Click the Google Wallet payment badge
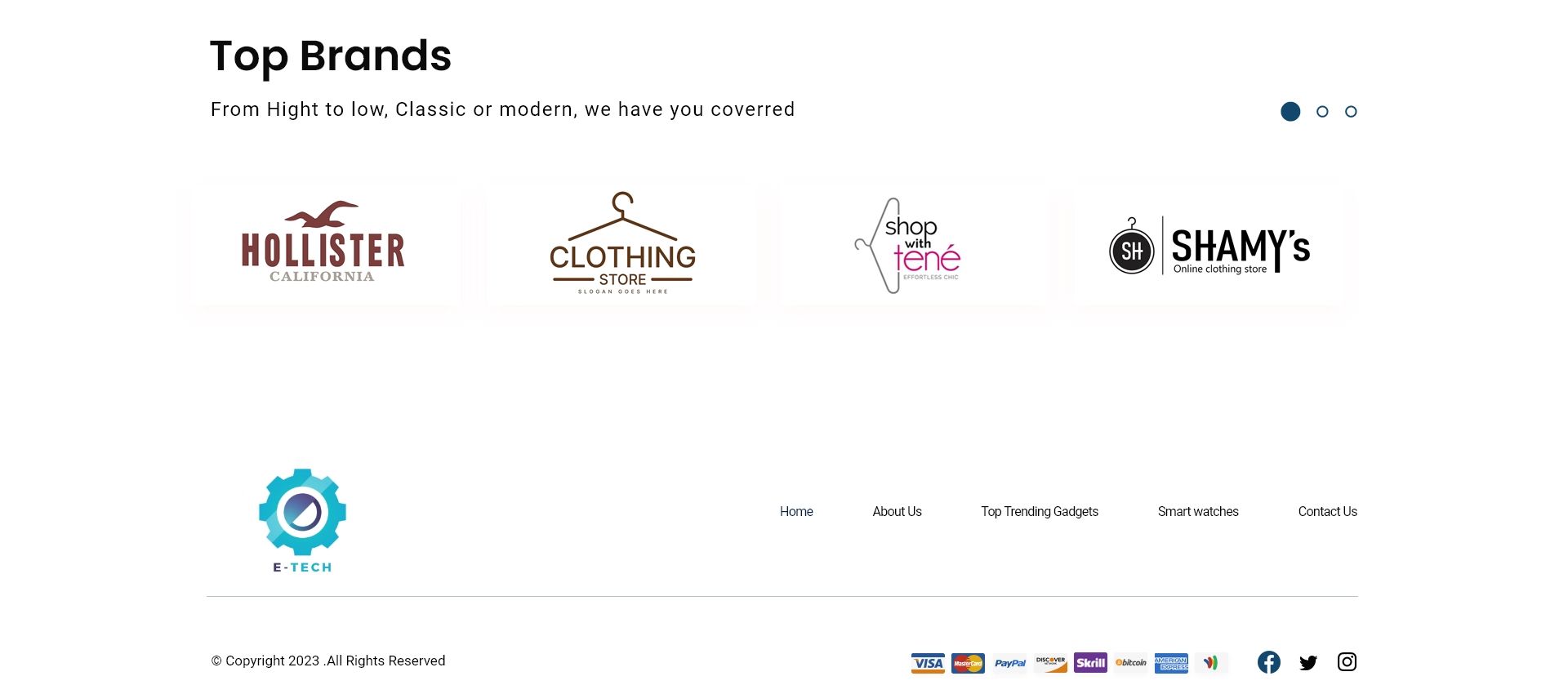Screen dimensions: 1568x694 pyautogui.click(x=1211, y=663)
